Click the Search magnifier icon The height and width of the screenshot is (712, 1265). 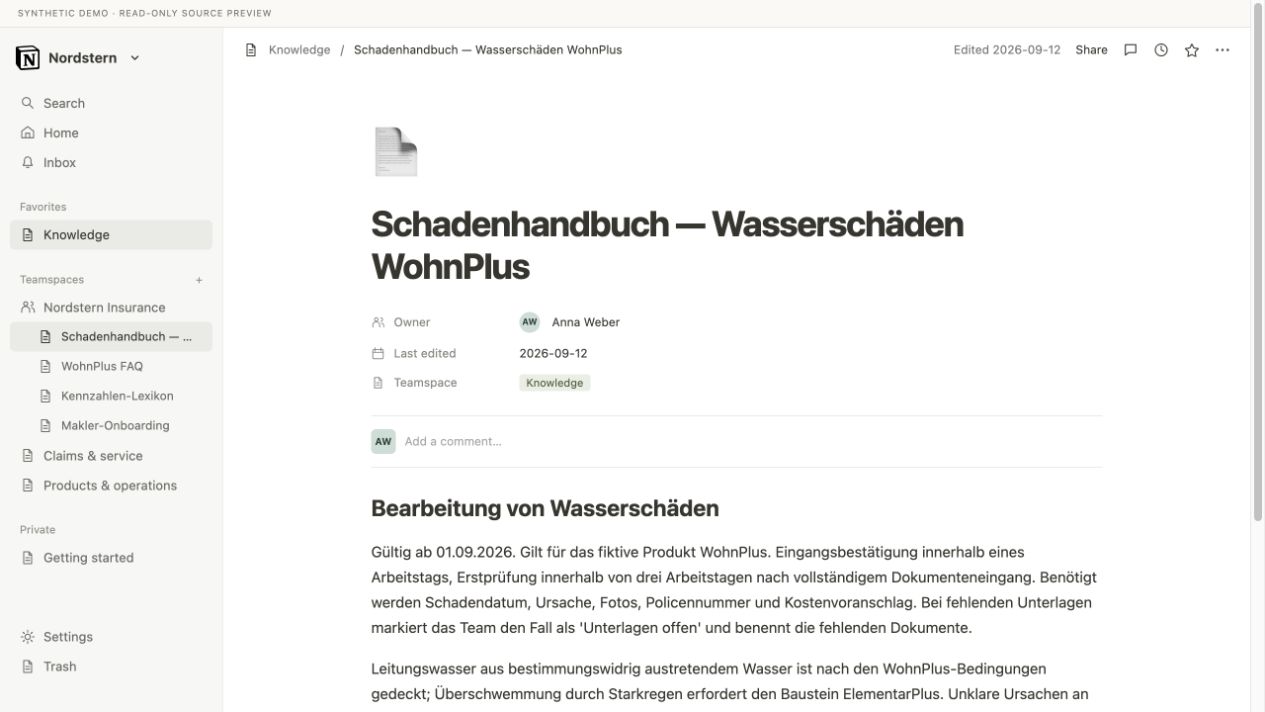pyautogui.click(x=27, y=103)
